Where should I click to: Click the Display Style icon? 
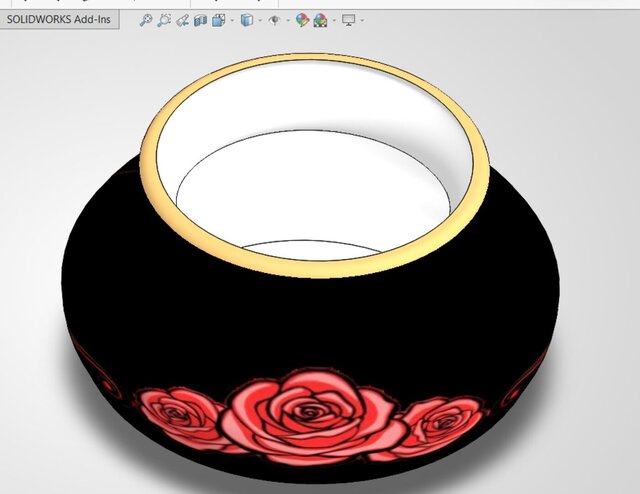pos(246,19)
